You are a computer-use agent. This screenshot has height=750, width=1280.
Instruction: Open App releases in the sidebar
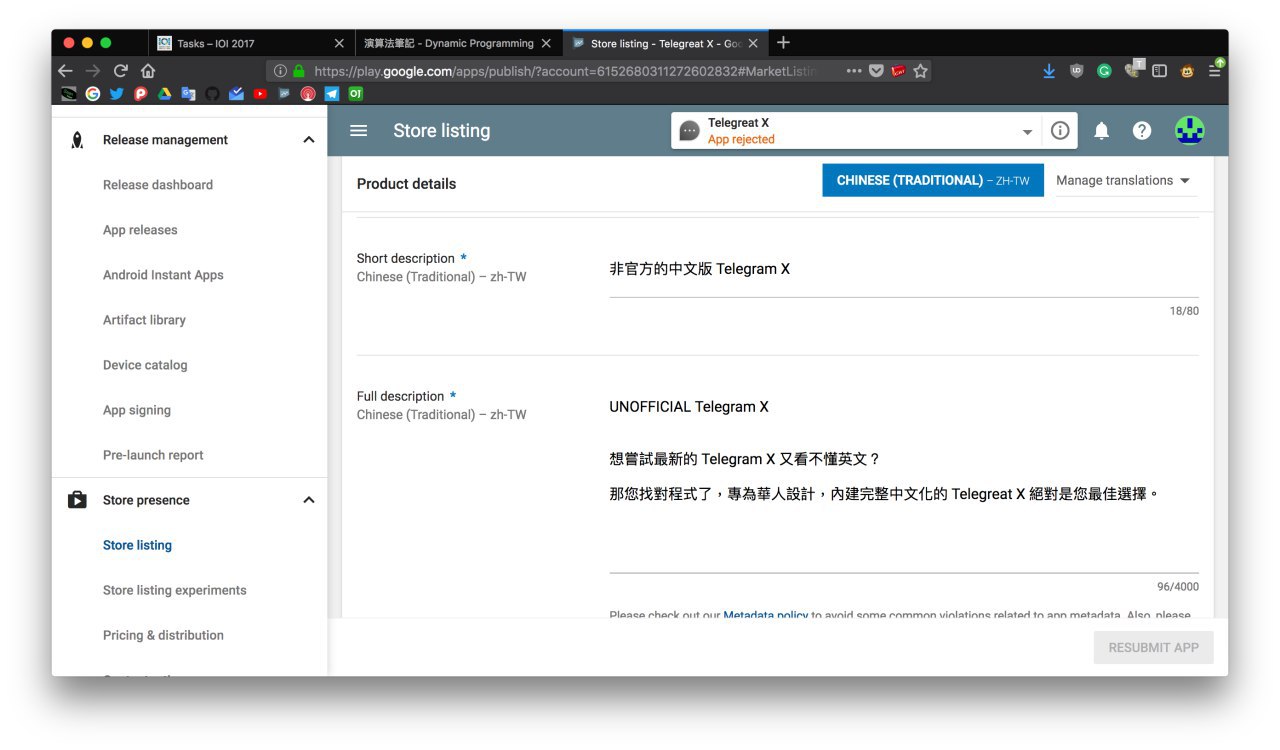pos(140,230)
